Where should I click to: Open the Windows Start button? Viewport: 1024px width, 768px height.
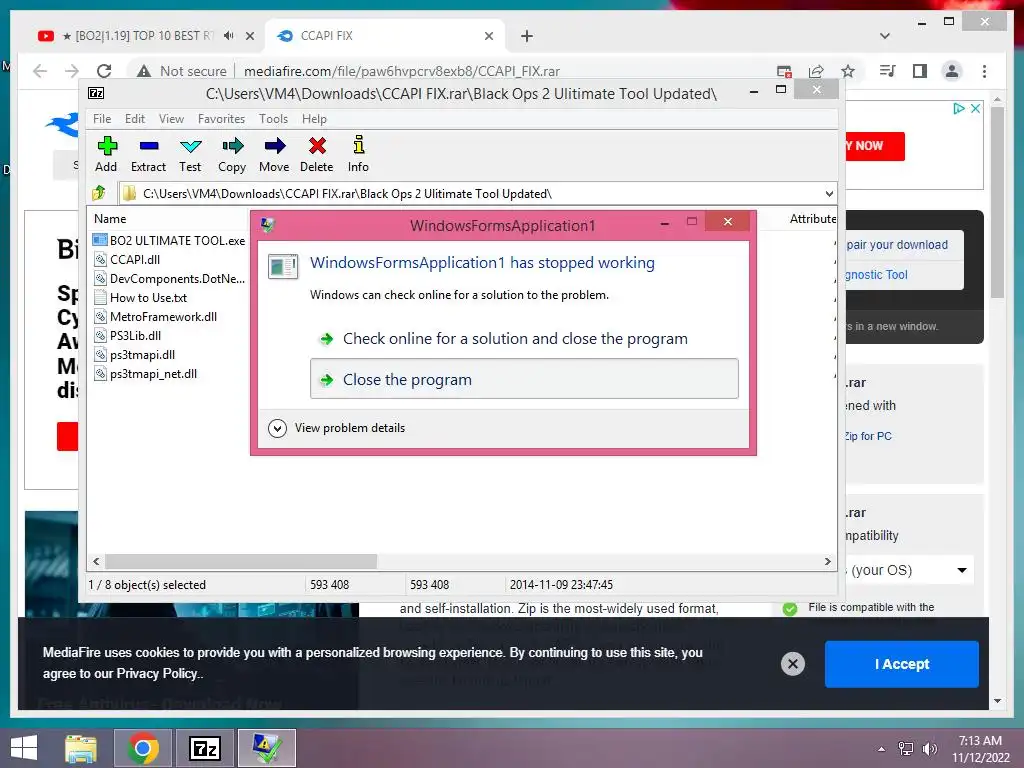pyautogui.click(x=24, y=748)
